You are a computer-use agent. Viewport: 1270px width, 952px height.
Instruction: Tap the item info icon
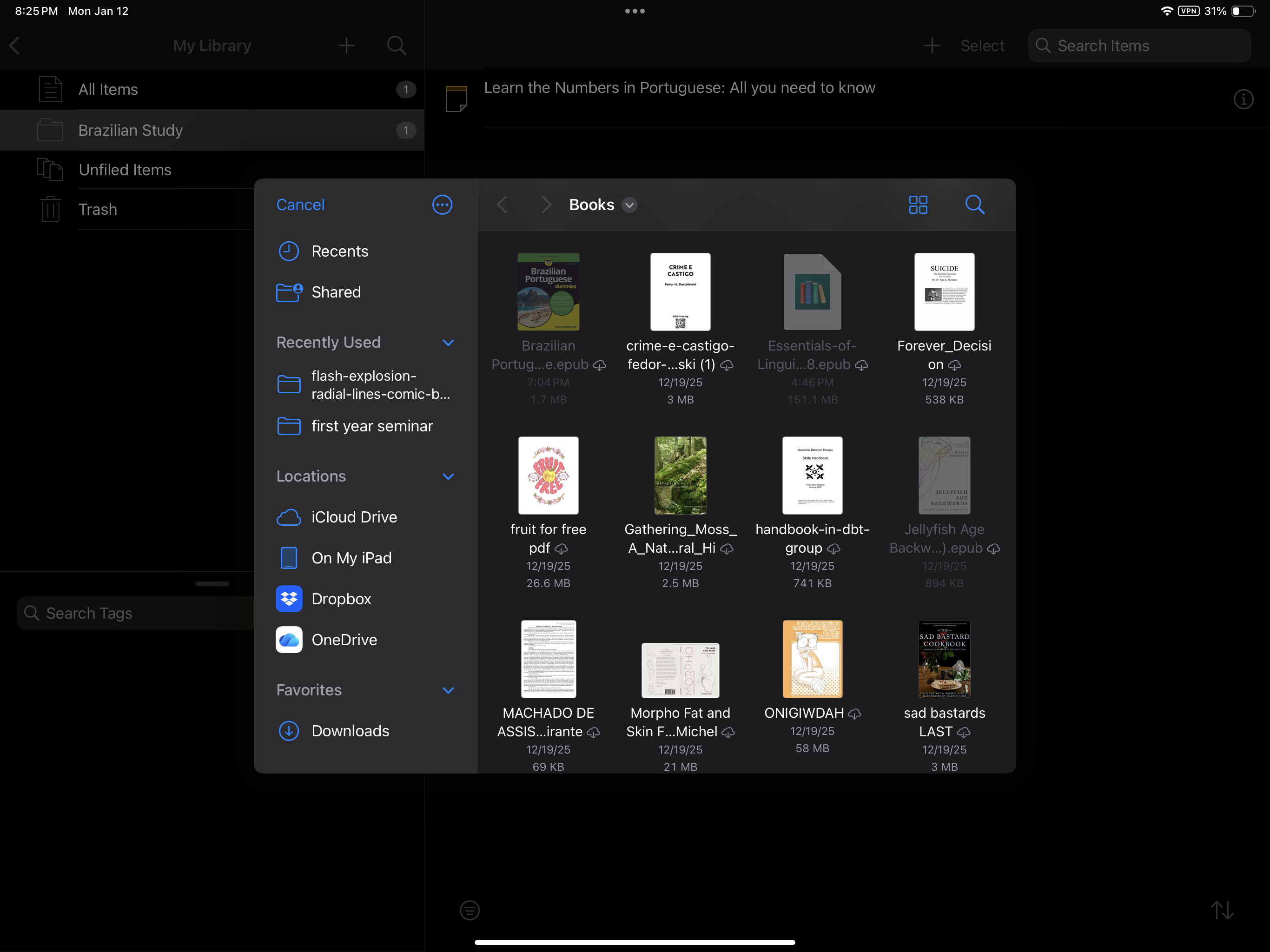coord(1243,99)
